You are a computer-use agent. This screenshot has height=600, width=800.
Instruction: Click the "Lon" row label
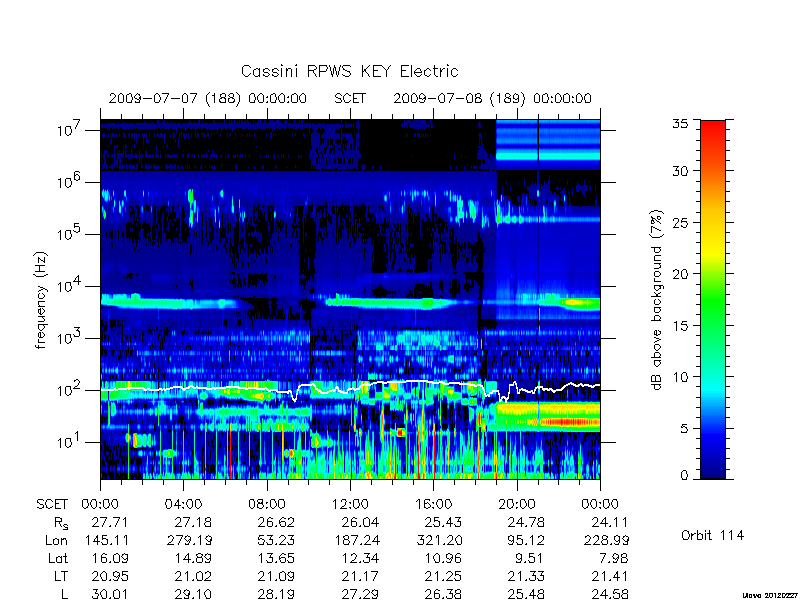[x=56, y=540]
